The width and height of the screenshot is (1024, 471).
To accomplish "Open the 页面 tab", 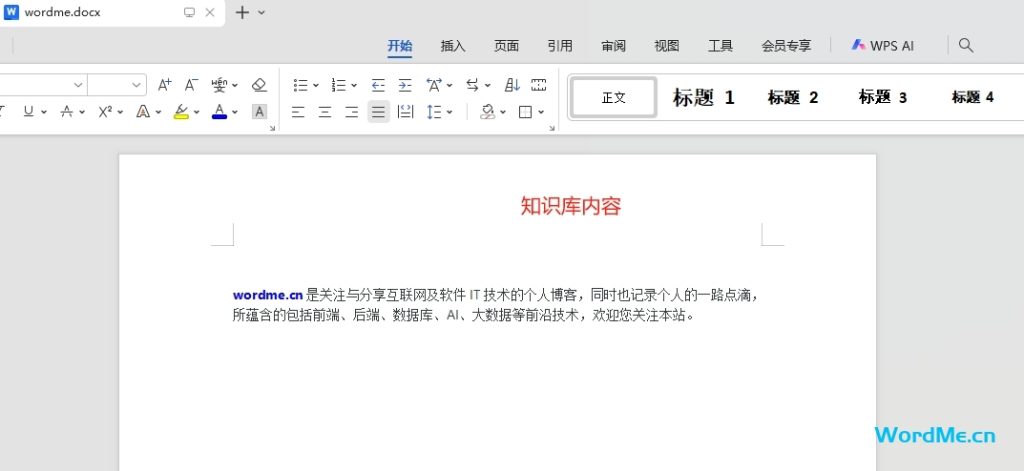I will (506, 46).
